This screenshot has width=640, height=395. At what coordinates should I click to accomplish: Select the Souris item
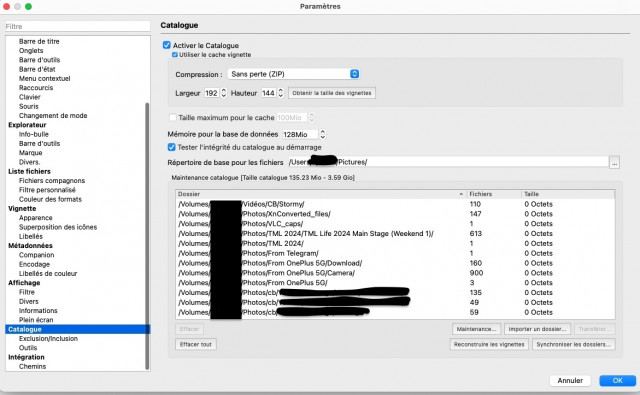point(29,107)
